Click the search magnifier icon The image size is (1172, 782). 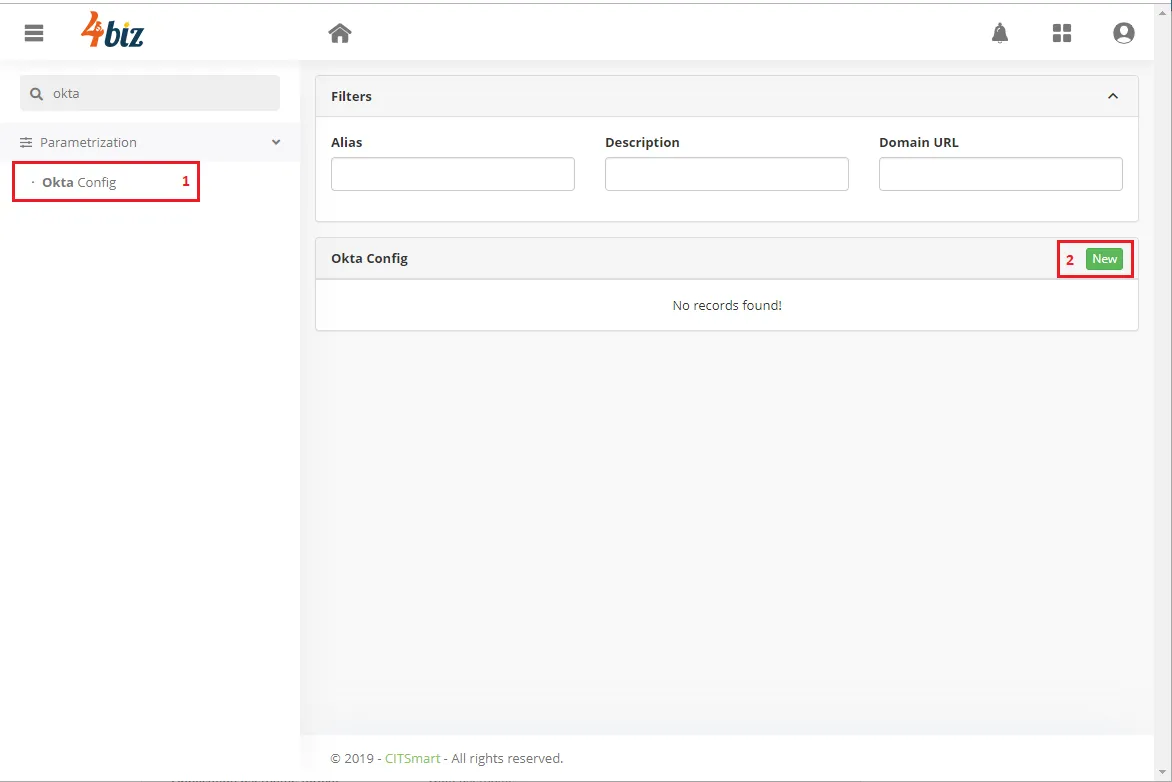click(x=36, y=93)
